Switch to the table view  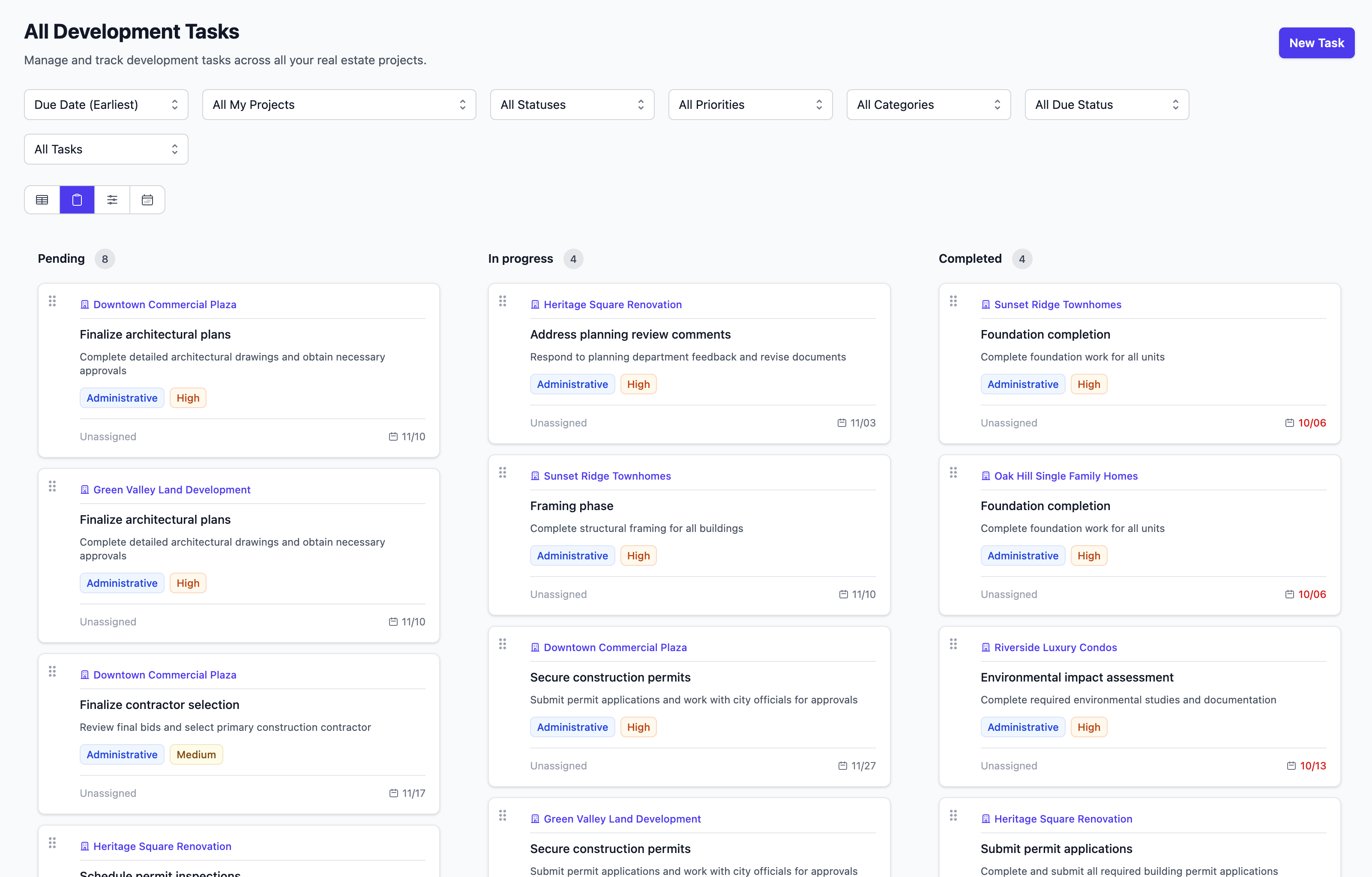(42, 199)
